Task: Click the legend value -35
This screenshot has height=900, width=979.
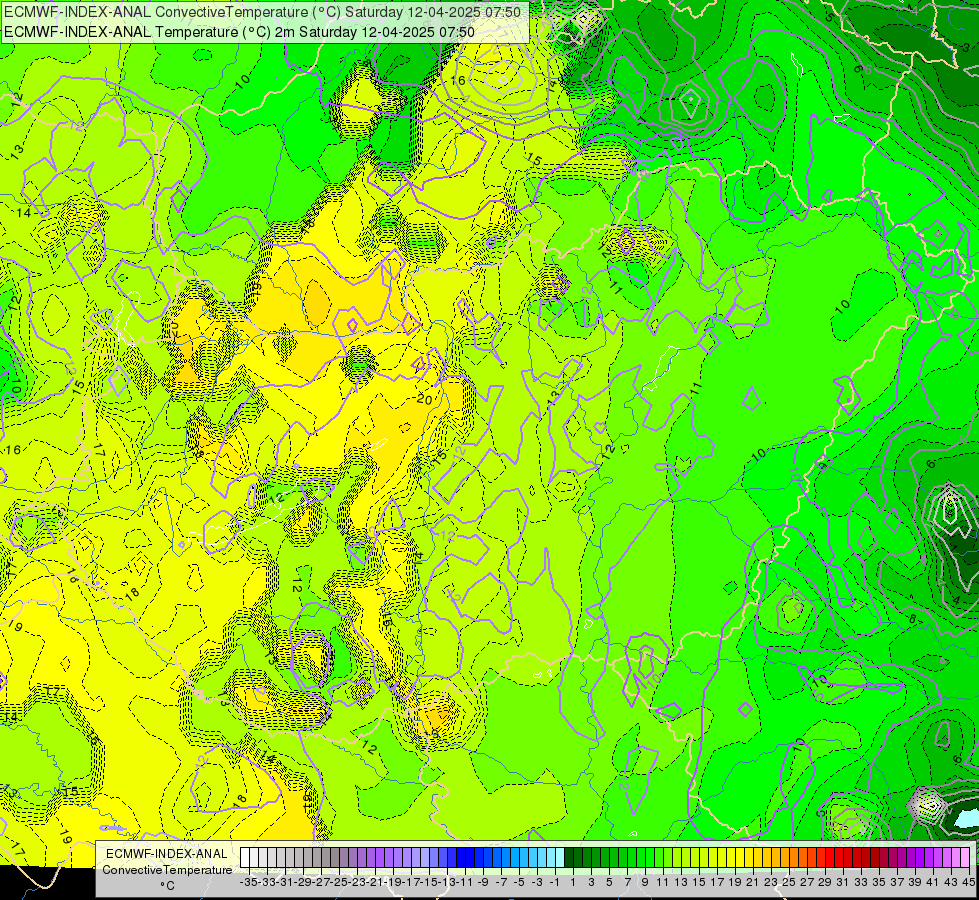Action: coord(248,882)
